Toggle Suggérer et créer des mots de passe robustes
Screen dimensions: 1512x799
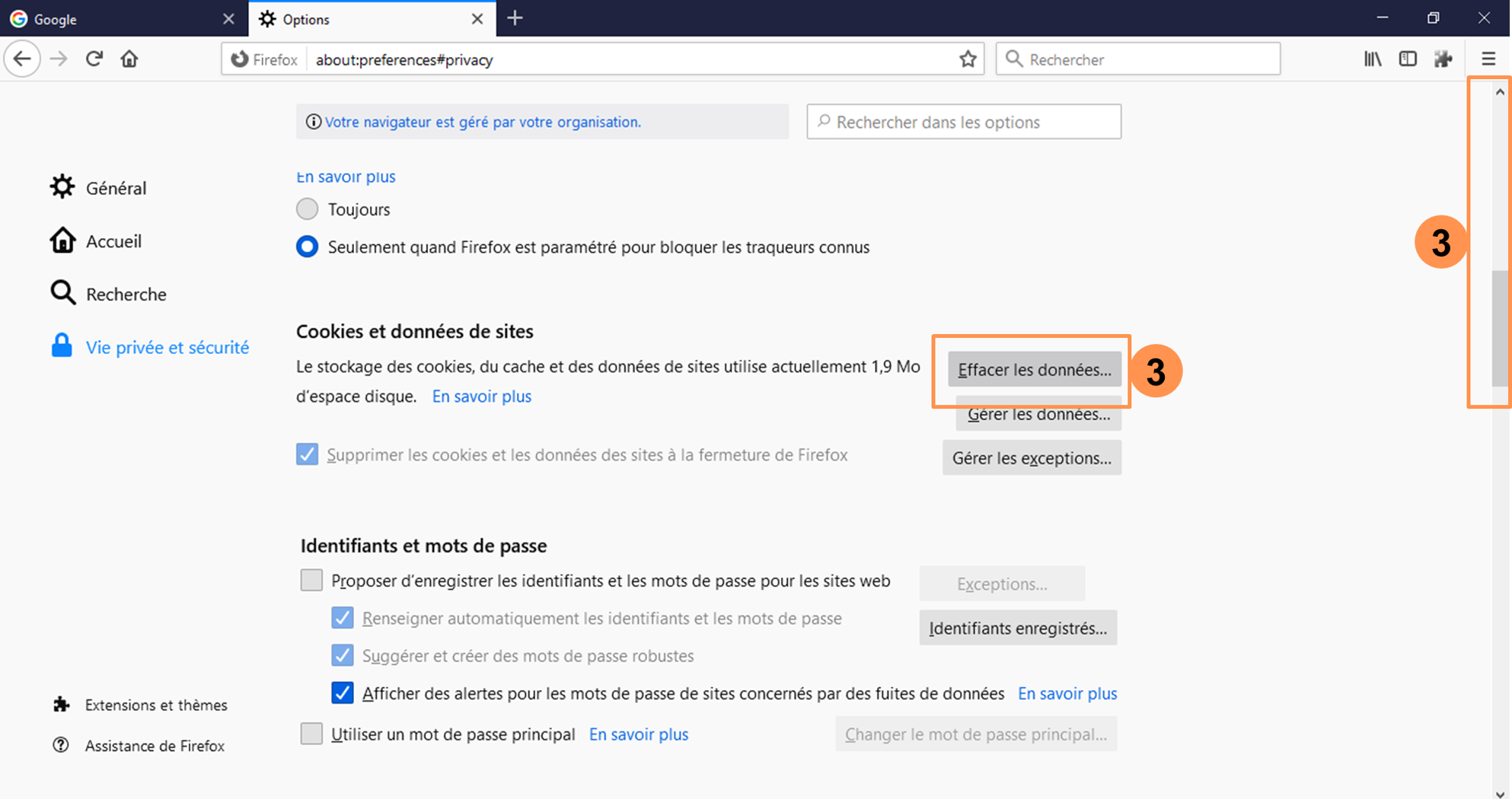point(343,654)
